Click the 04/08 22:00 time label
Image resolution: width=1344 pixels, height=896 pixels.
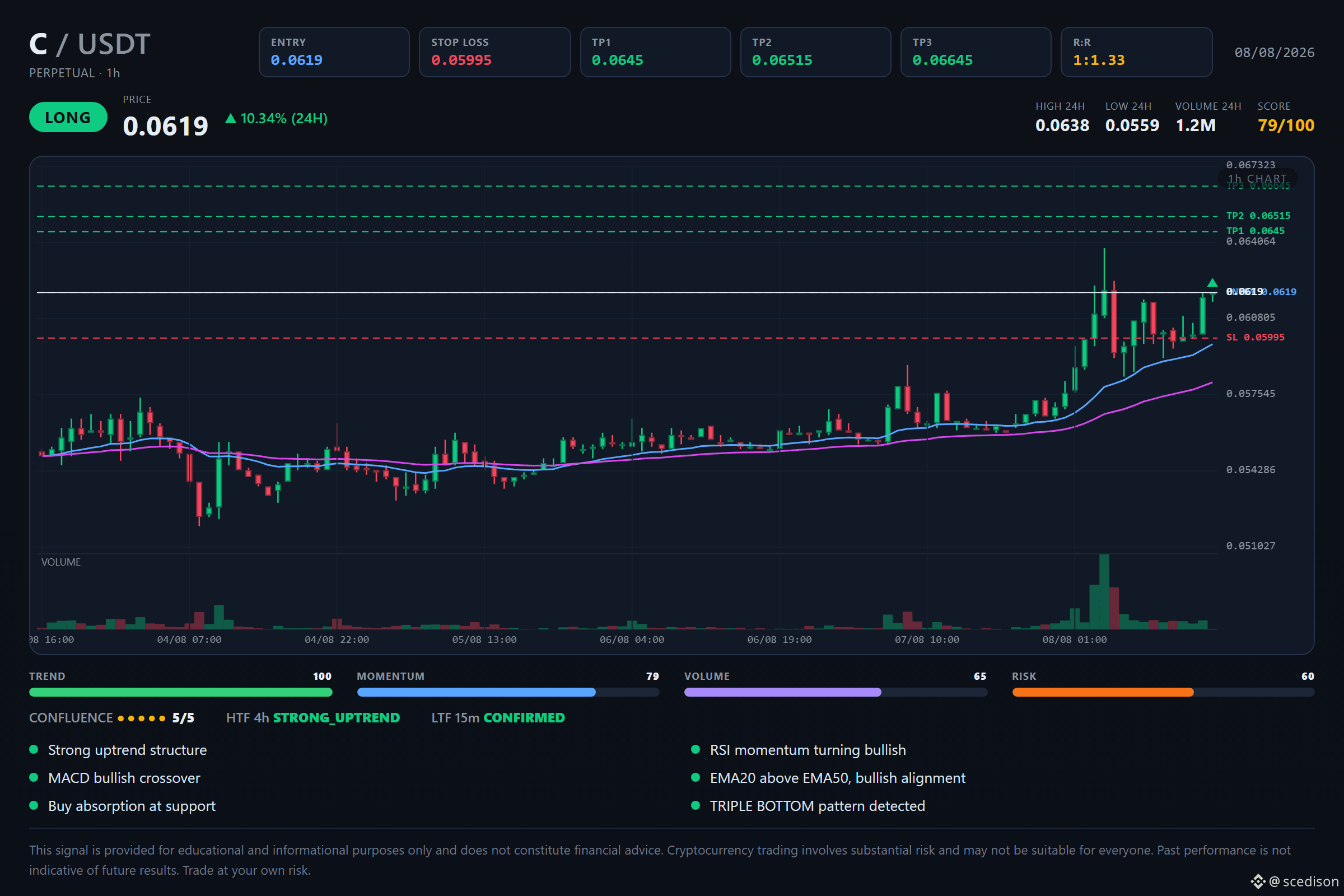pyautogui.click(x=337, y=640)
